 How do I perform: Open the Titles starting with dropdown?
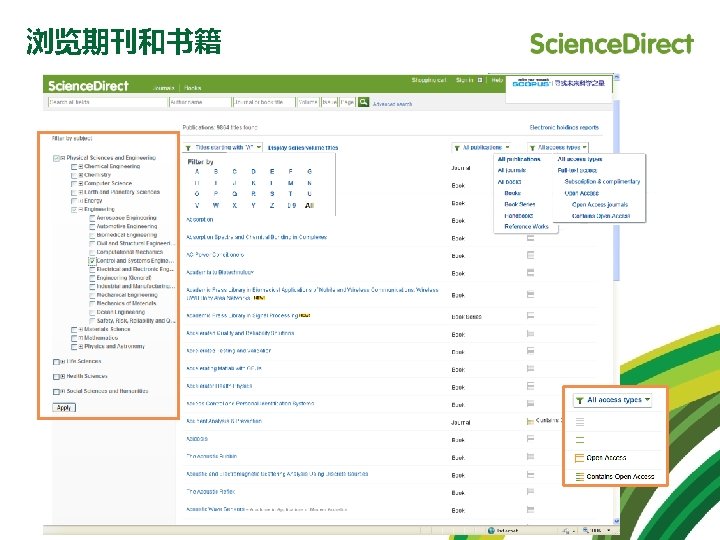[223, 148]
